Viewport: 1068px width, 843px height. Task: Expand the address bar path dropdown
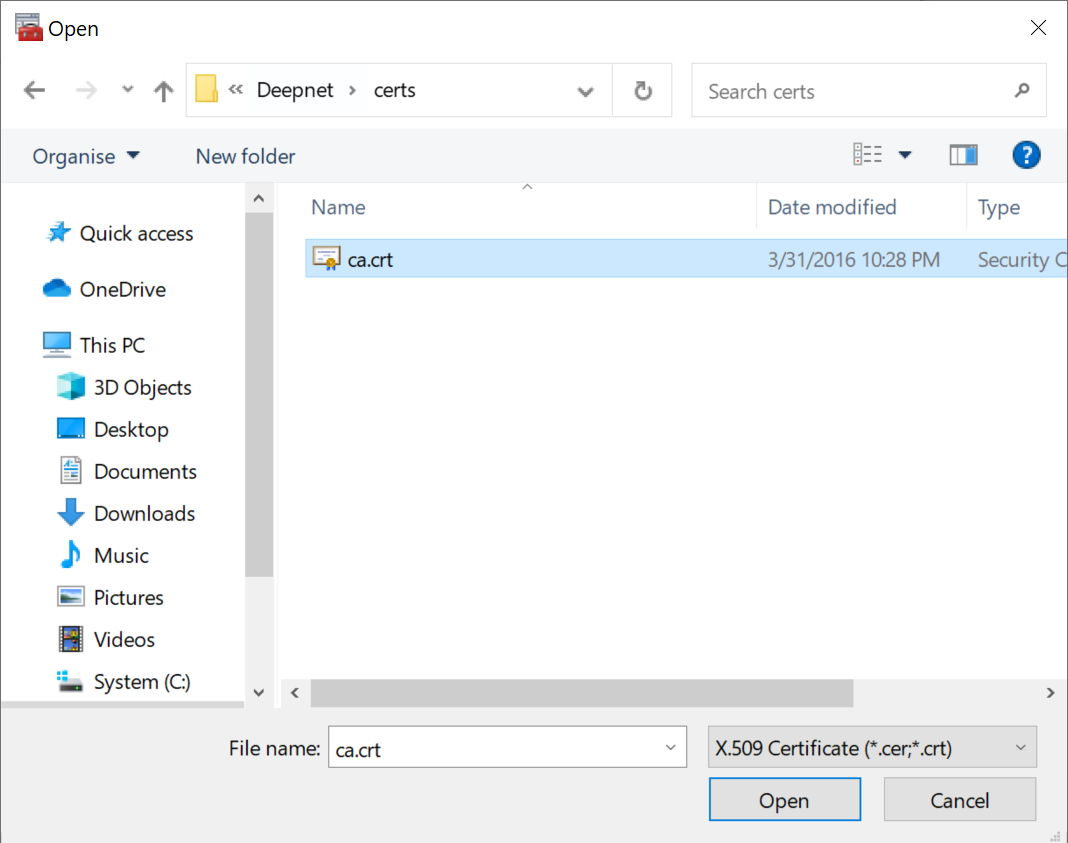tap(585, 91)
